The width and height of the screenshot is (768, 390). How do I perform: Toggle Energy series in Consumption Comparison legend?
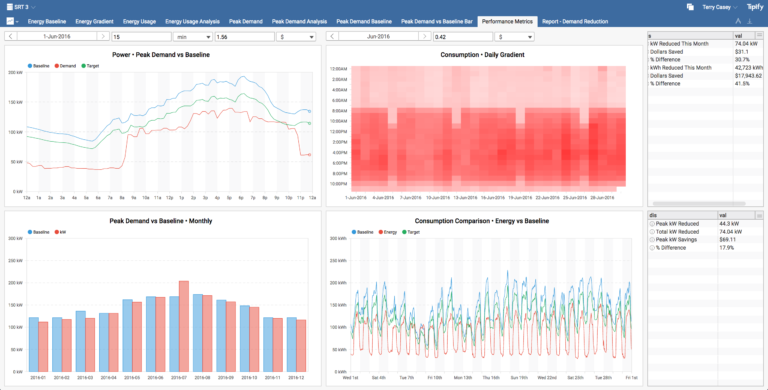pyautogui.click(x=387, y=232)
